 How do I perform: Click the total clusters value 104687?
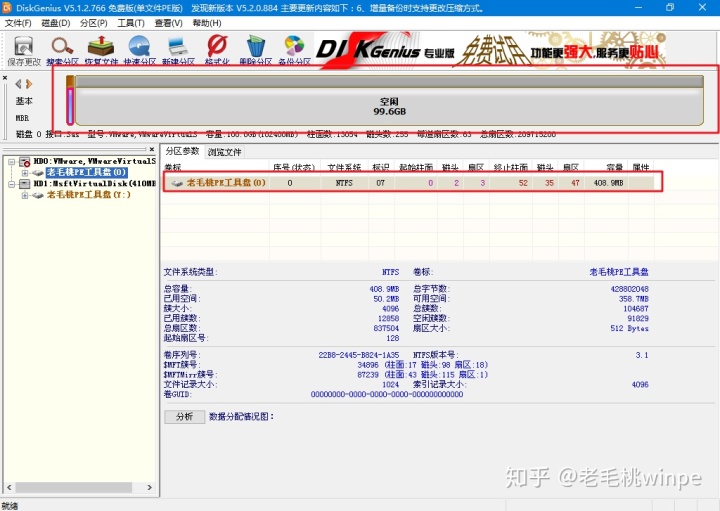(x=636, y=309)
